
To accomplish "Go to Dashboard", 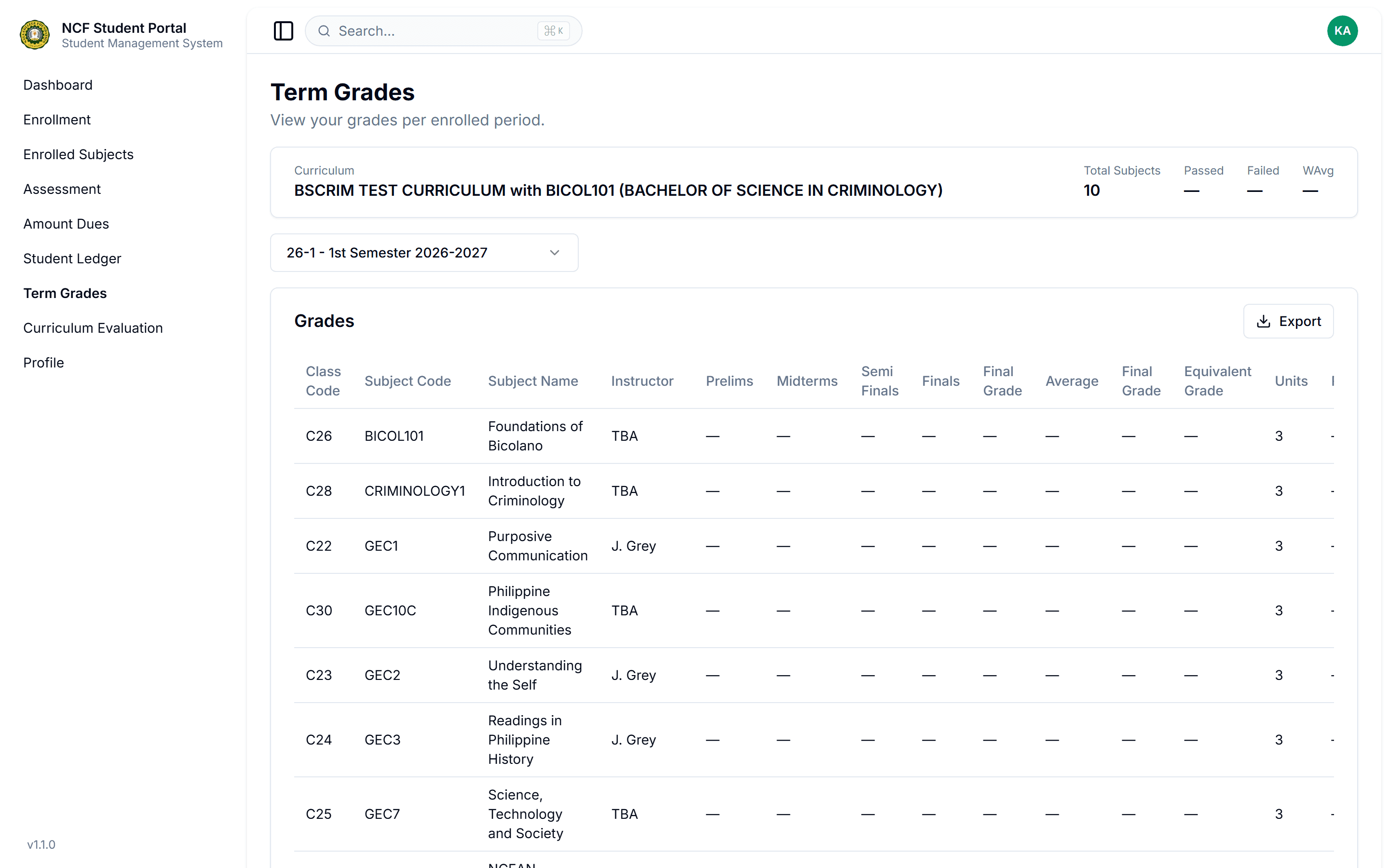I will pyautogui.click(x=58, y=85).
